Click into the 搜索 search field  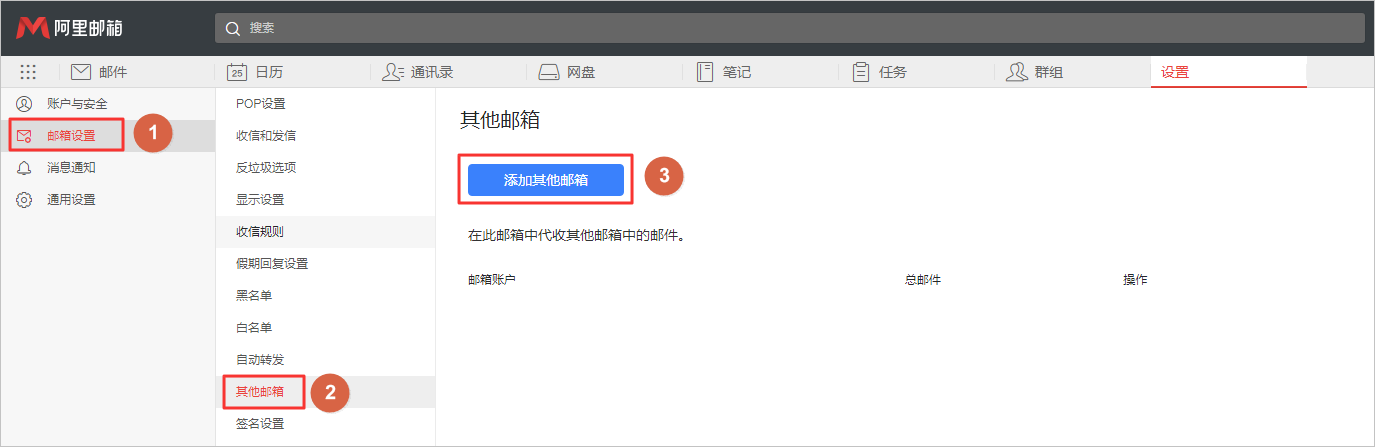800,28
